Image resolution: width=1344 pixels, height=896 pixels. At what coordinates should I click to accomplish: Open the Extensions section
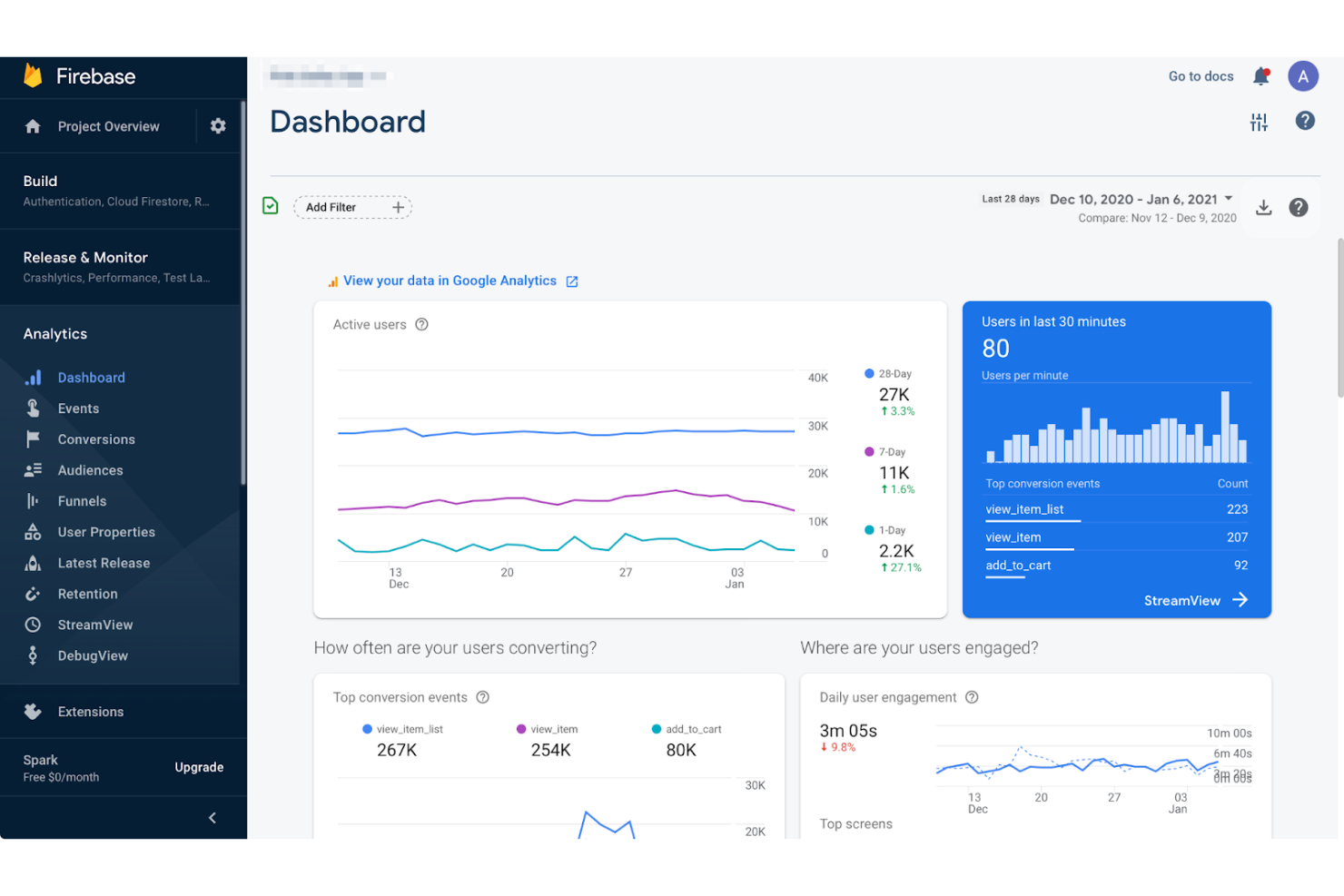pos(90,712)
